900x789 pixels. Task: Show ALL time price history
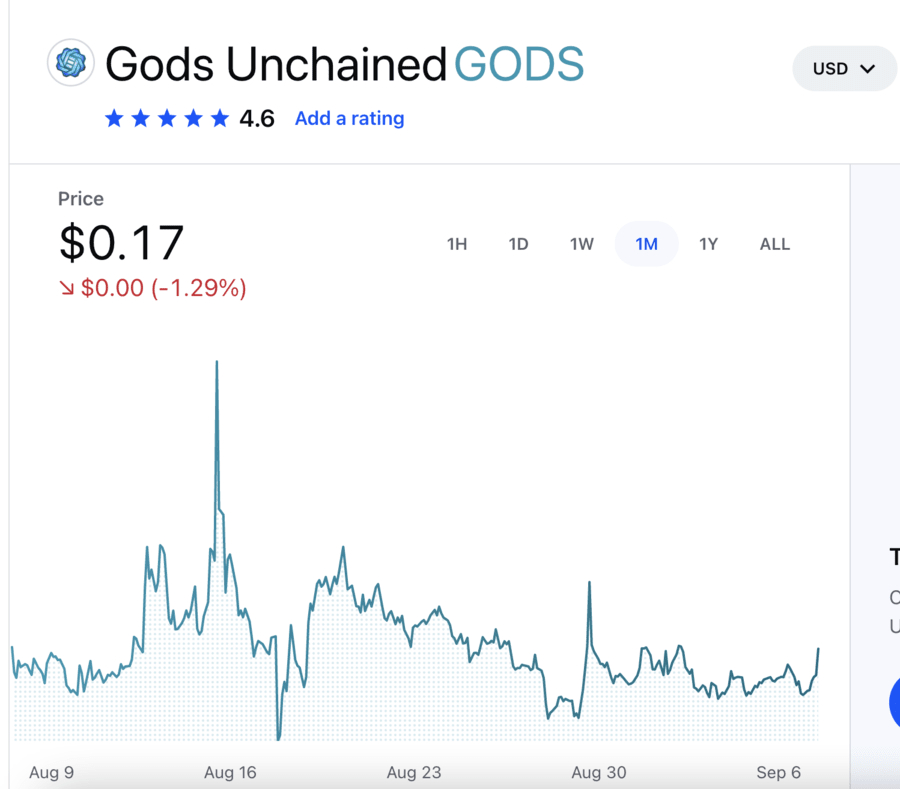(x=775, y=244)
